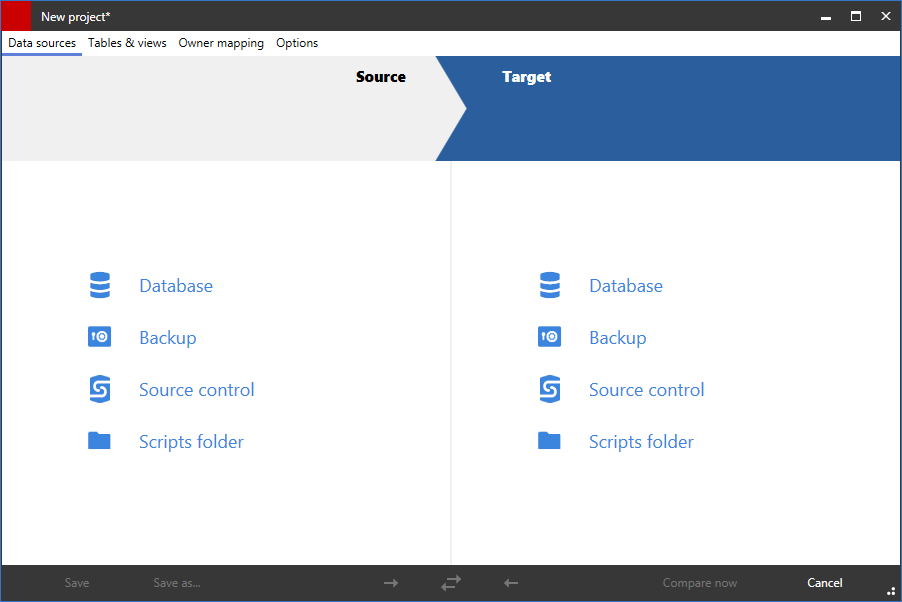The image size is (902, 602).
Task: Cancel the new project setup
Action: 824,582
